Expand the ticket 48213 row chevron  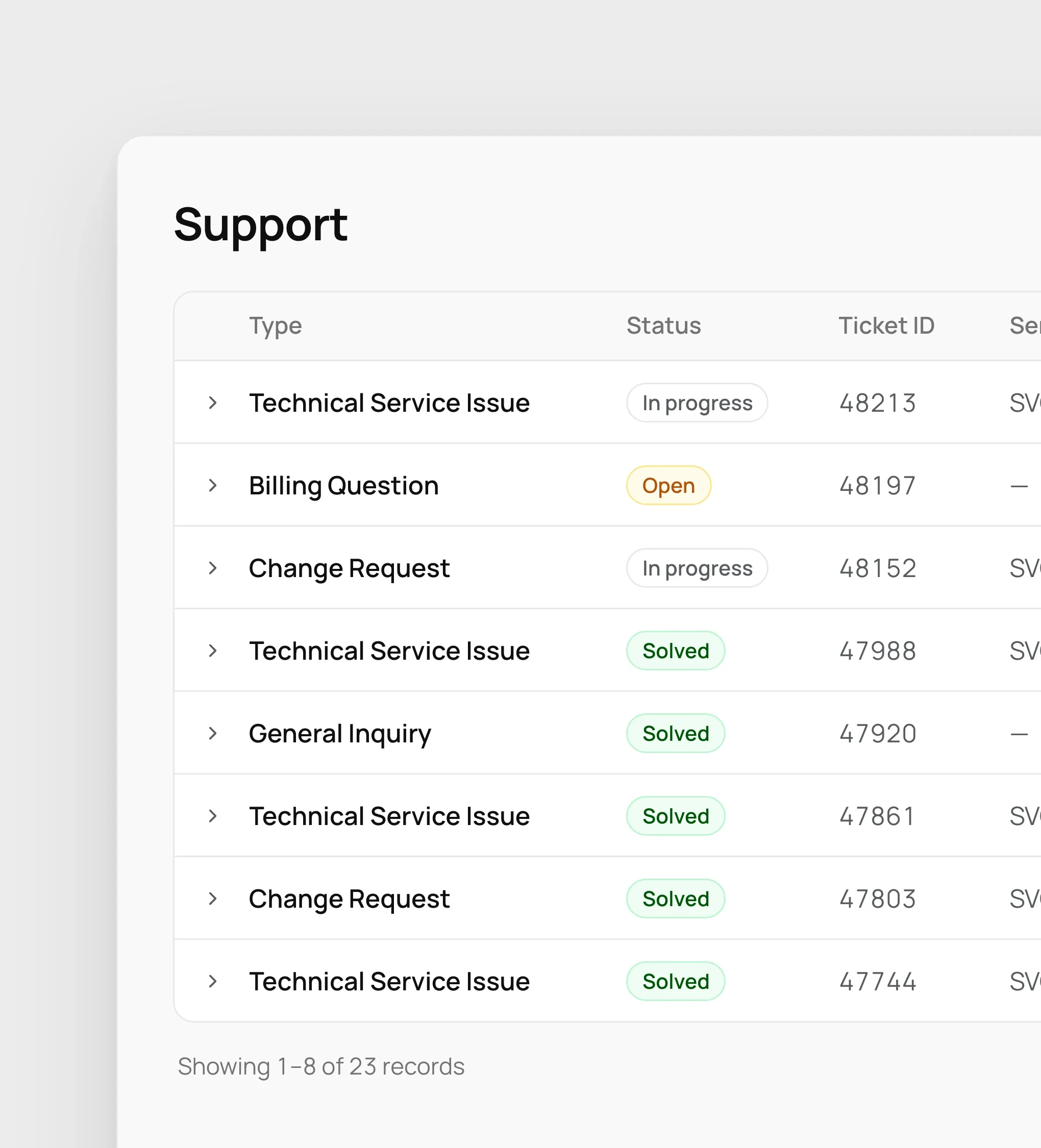(x=212, y=403)
